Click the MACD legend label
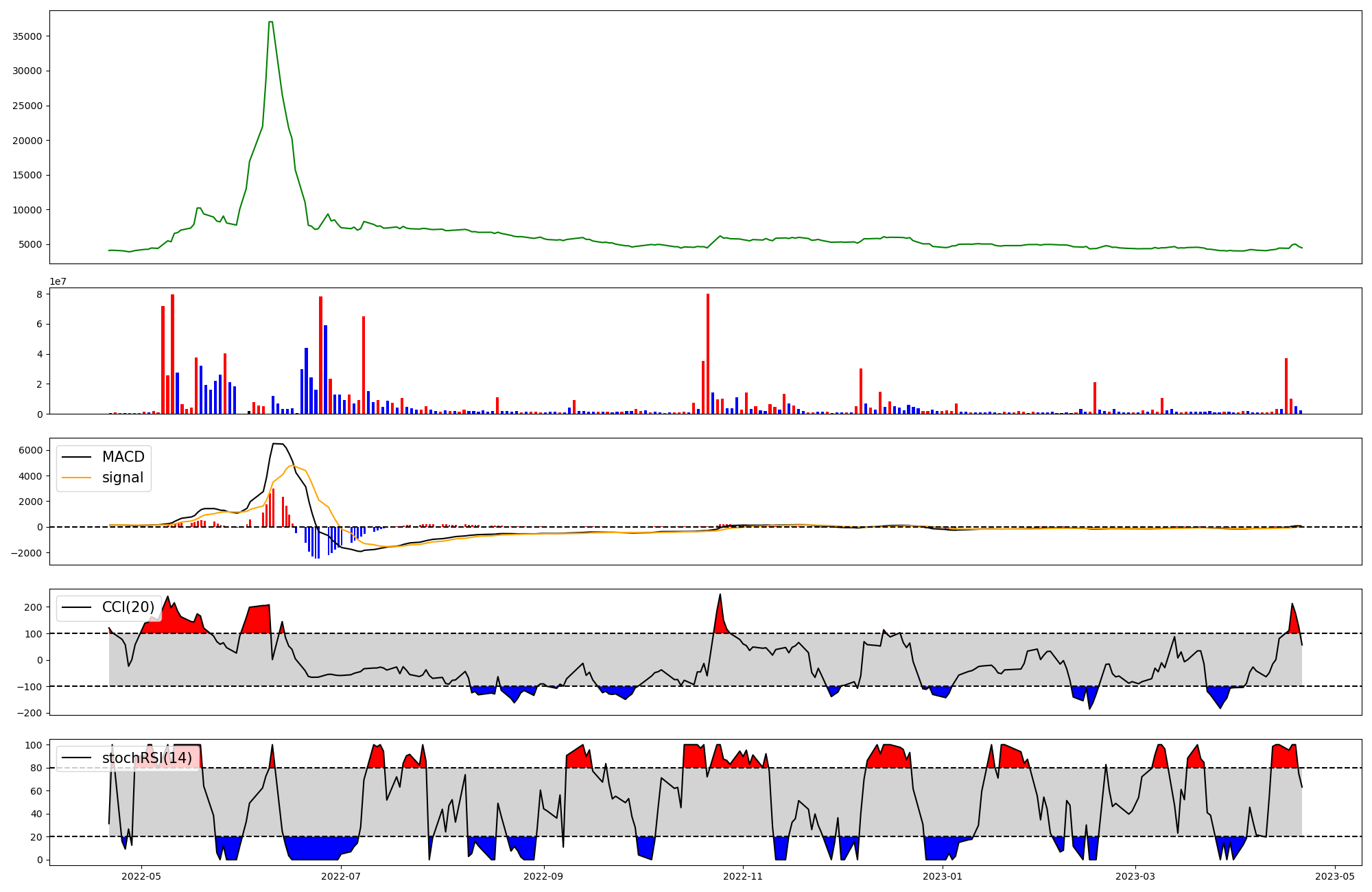The width and height of the screenshot is (1372, 892). (x=123, y=457)
